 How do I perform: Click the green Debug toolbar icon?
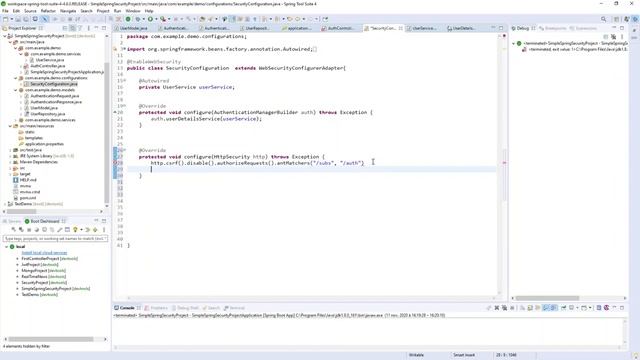139,19
